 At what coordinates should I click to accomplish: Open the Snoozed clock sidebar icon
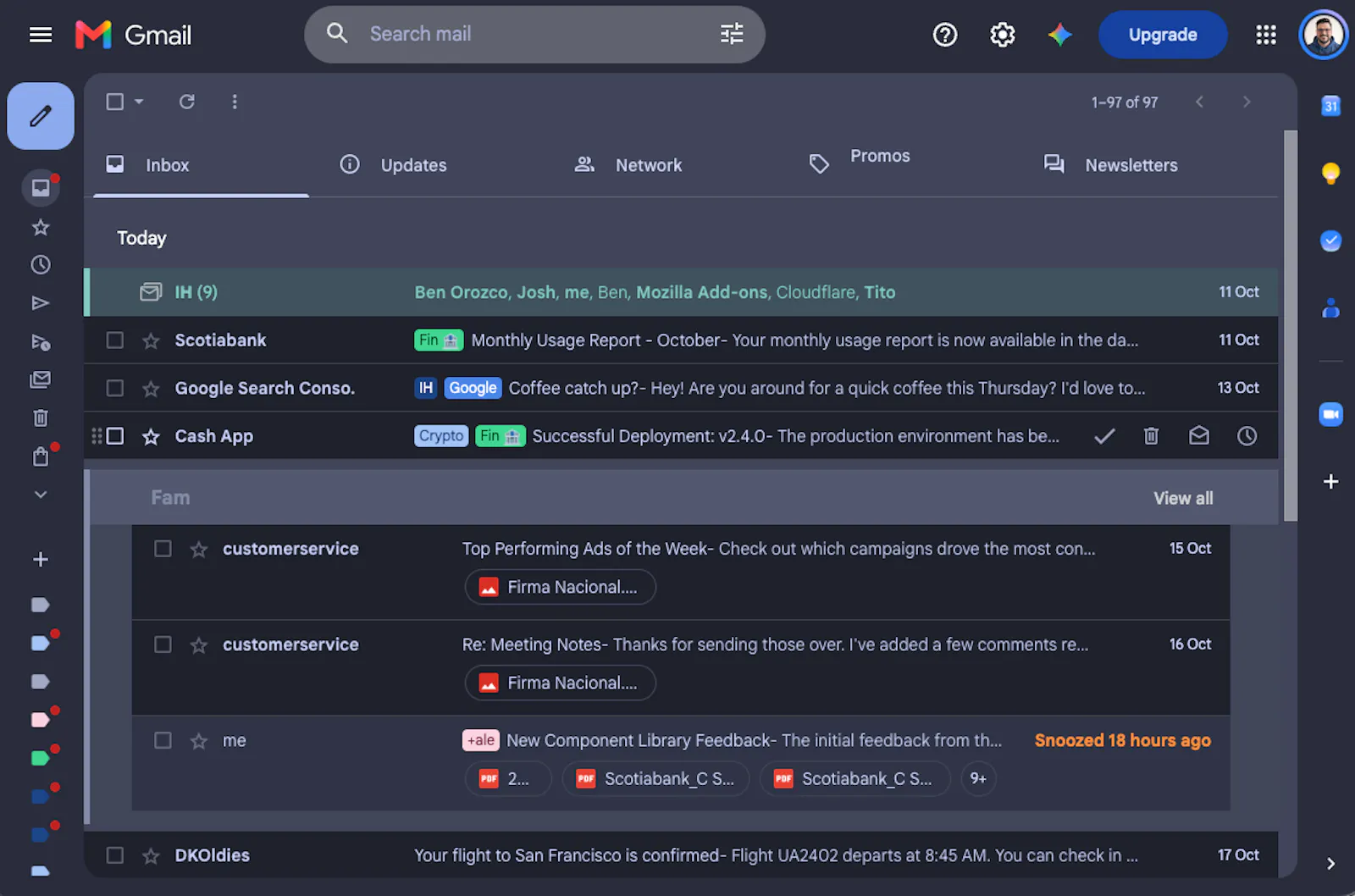pos(41,265)
